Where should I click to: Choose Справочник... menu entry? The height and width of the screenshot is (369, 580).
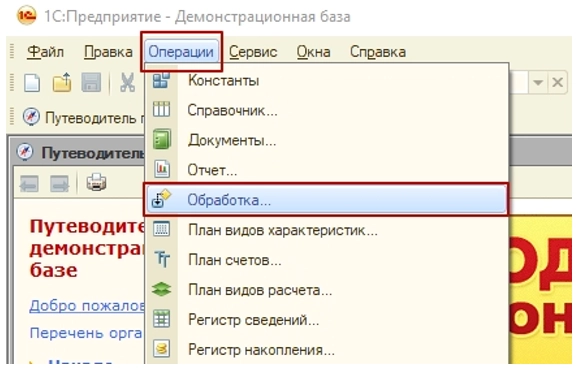326,110
